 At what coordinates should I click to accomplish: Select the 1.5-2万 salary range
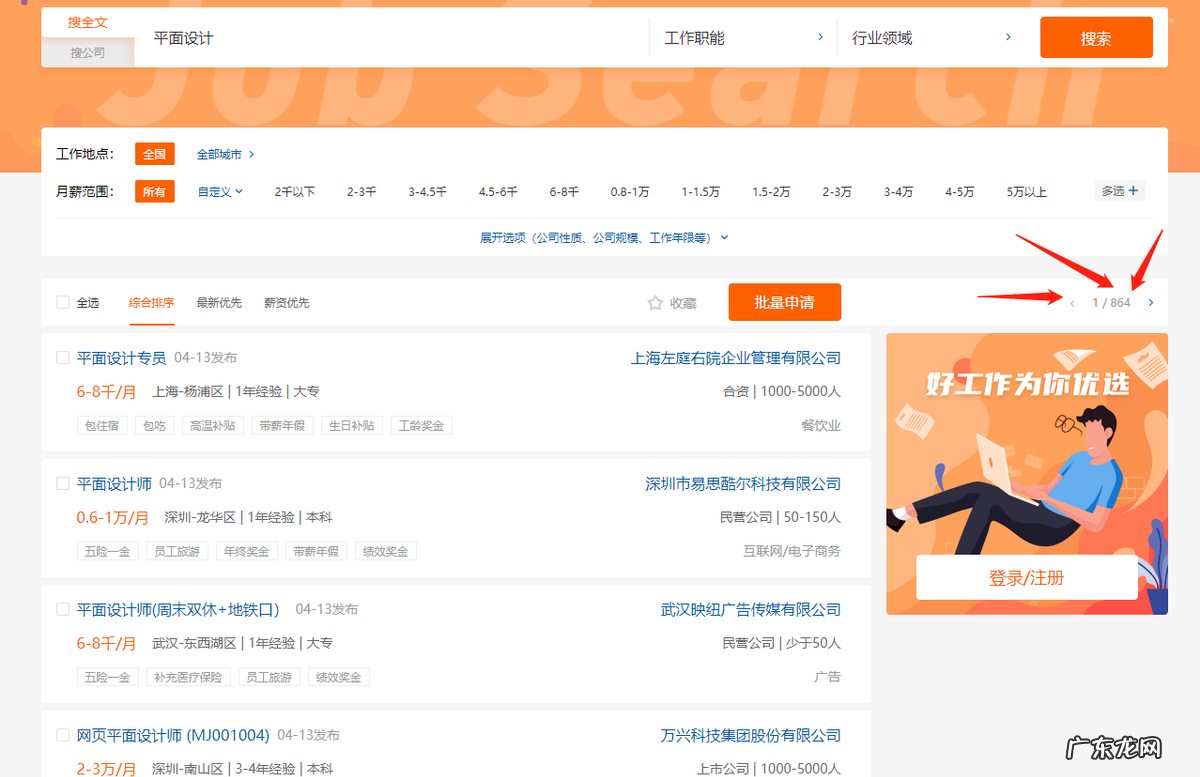point(771,190)
